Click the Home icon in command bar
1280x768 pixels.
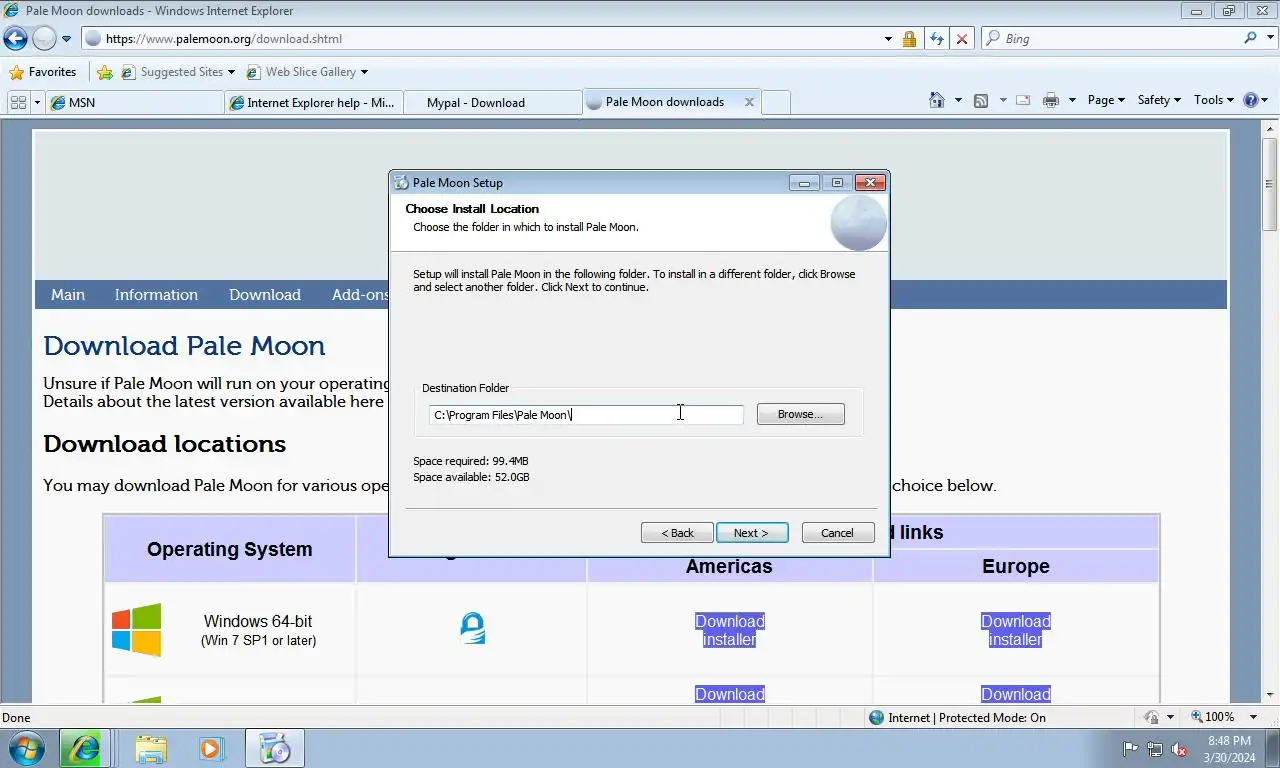click(x=937, y=100)
